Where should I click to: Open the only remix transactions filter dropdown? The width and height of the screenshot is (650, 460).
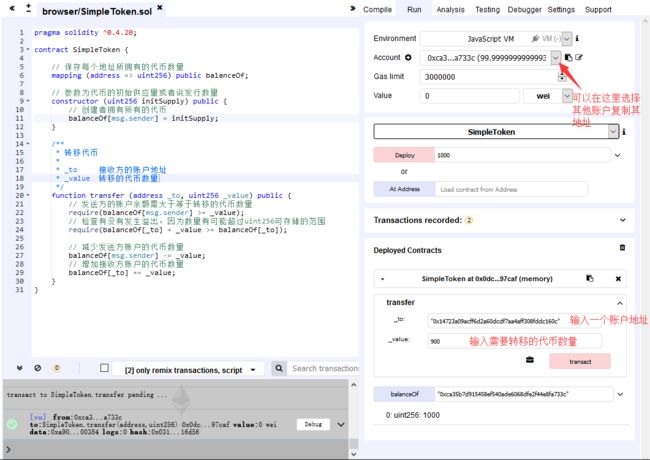pos(189,370)
